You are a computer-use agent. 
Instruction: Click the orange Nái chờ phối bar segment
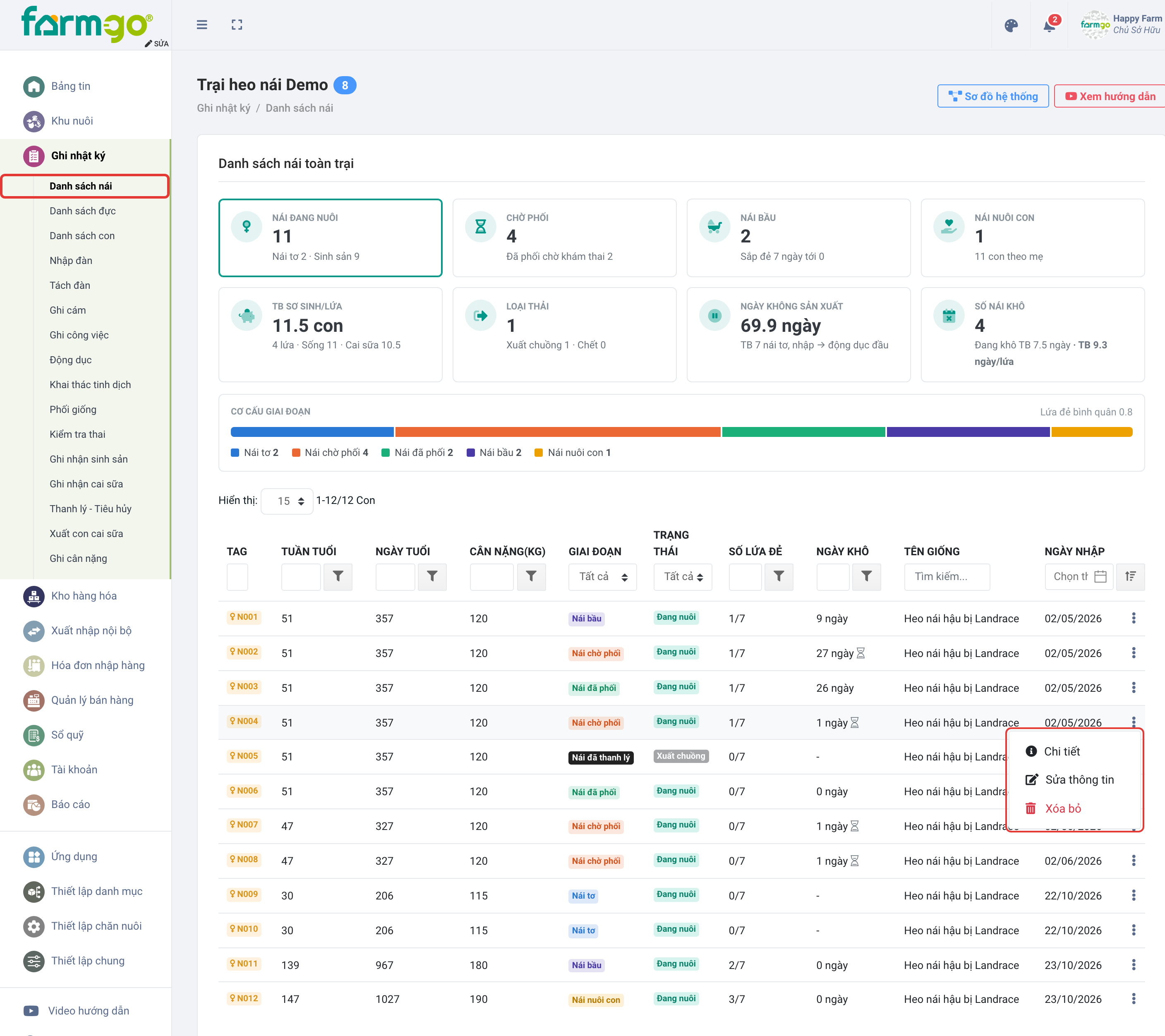click(x=558, y=432)
